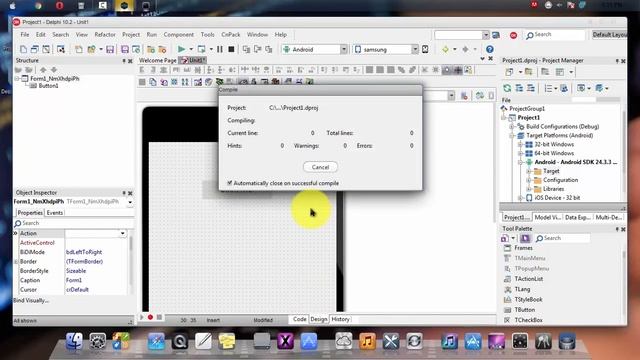The width and height of the screenshot is (640, 360).
Task: Click the Object Inspector Search field
Action: [x=73, y=223]
